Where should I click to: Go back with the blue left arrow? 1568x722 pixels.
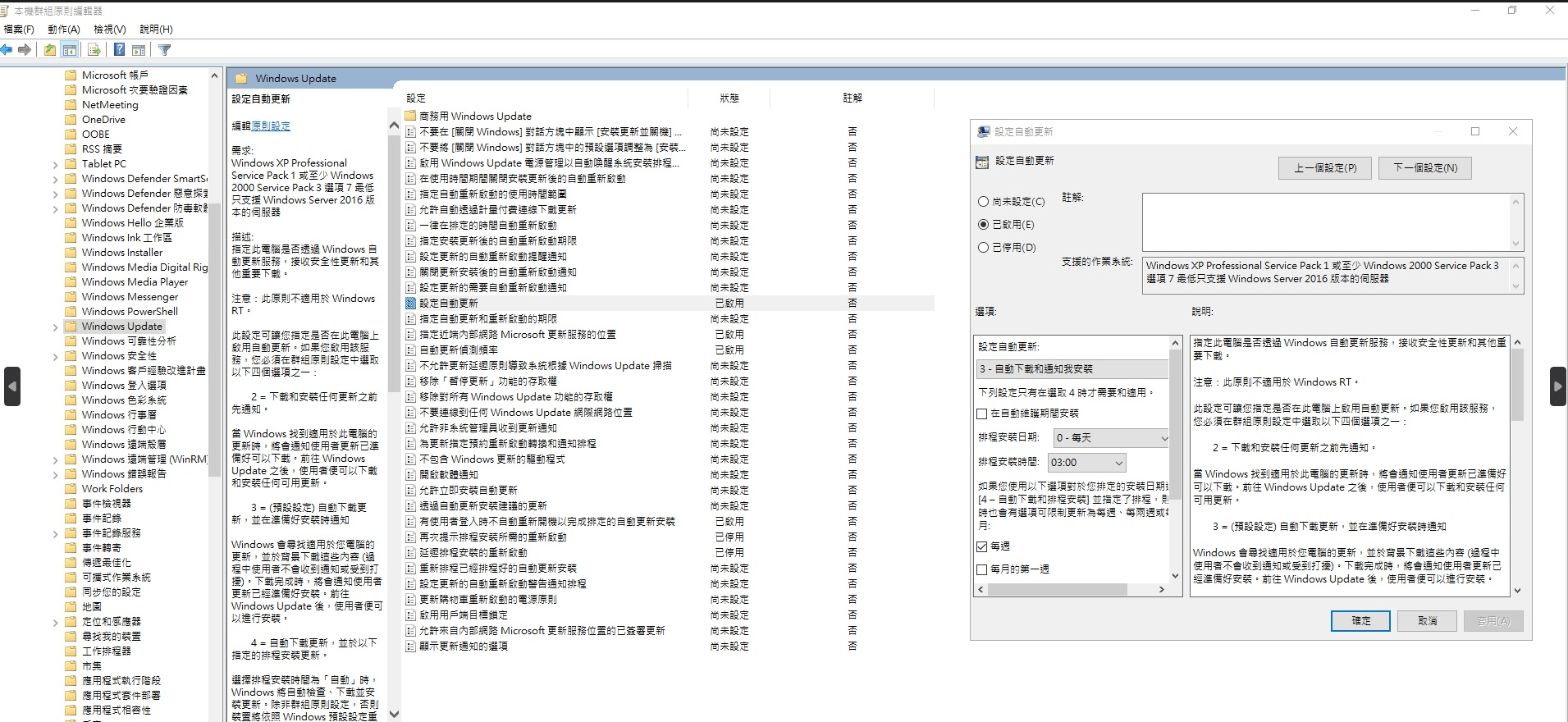tap(7, 50)
